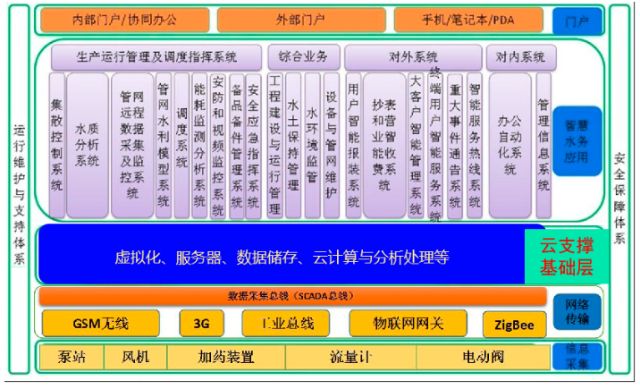Click the green 云支撑基础层 label
Screen dimensions: 640x389
coord(566,256)
